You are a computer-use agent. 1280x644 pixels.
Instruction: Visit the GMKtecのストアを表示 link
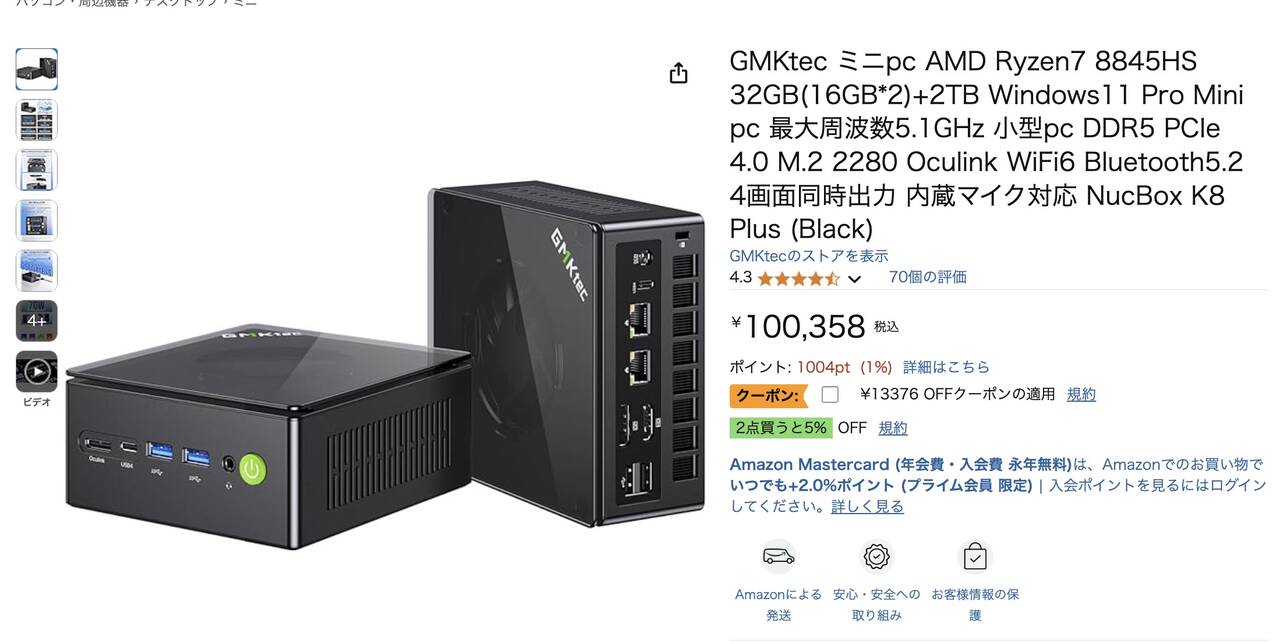[809, 256]
